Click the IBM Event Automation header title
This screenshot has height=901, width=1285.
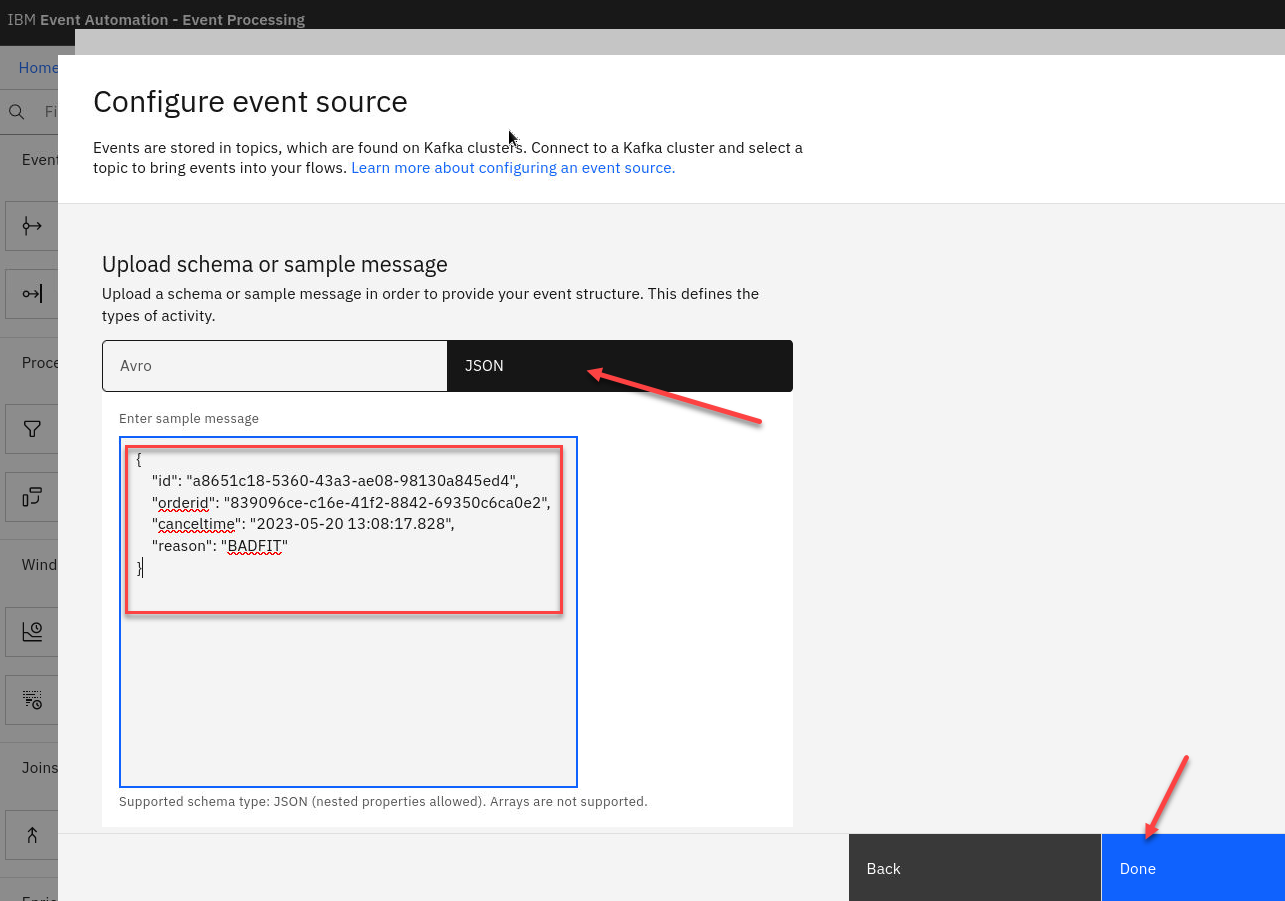[156, 20]
